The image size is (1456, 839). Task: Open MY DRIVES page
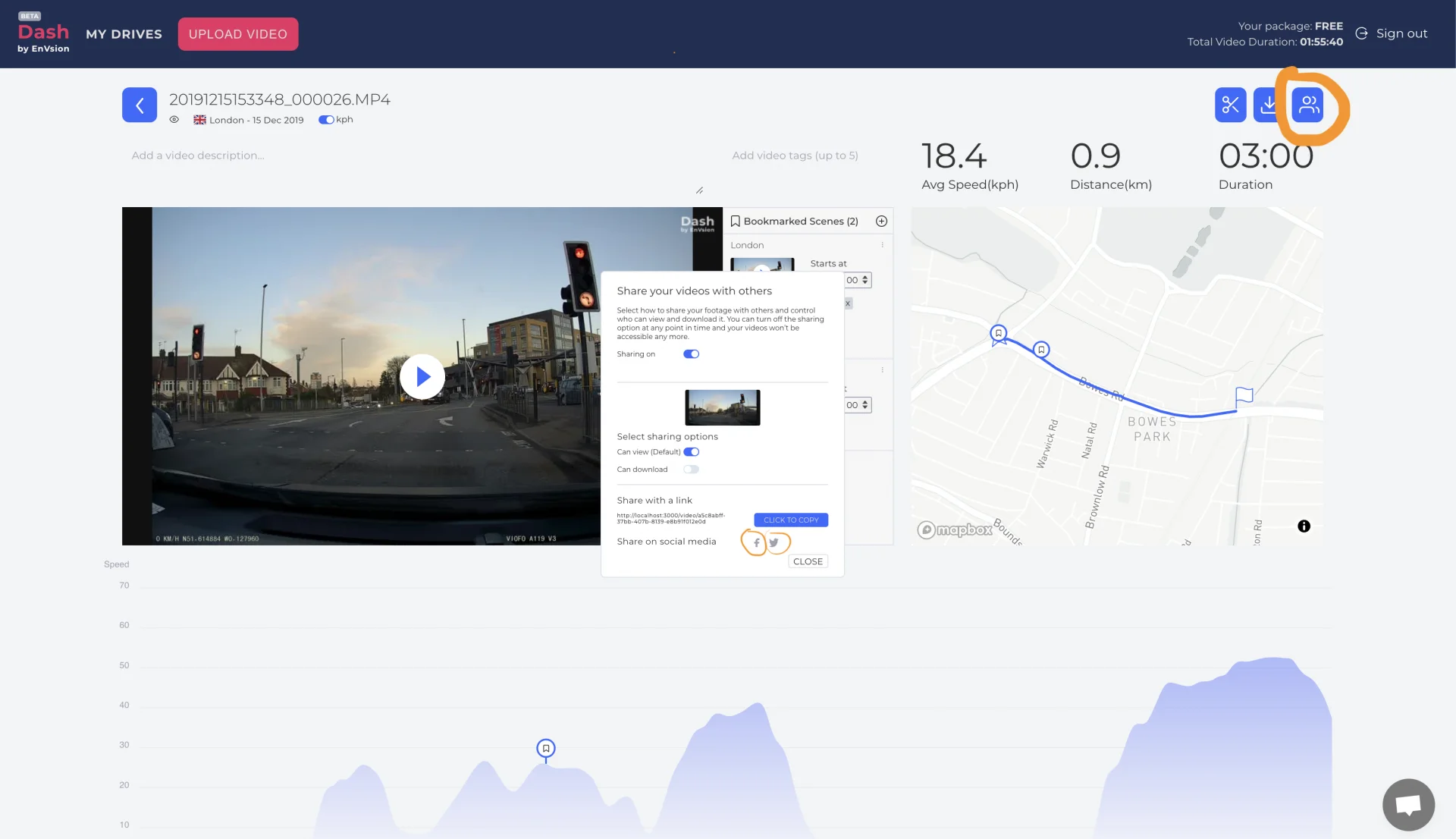124,34
